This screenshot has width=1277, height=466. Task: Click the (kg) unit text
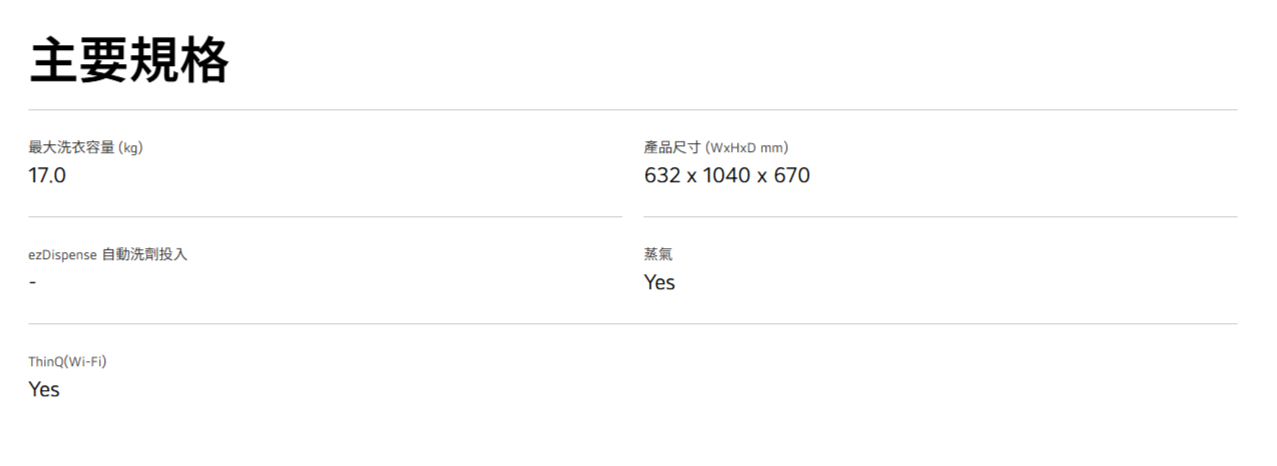pos(130,148)
